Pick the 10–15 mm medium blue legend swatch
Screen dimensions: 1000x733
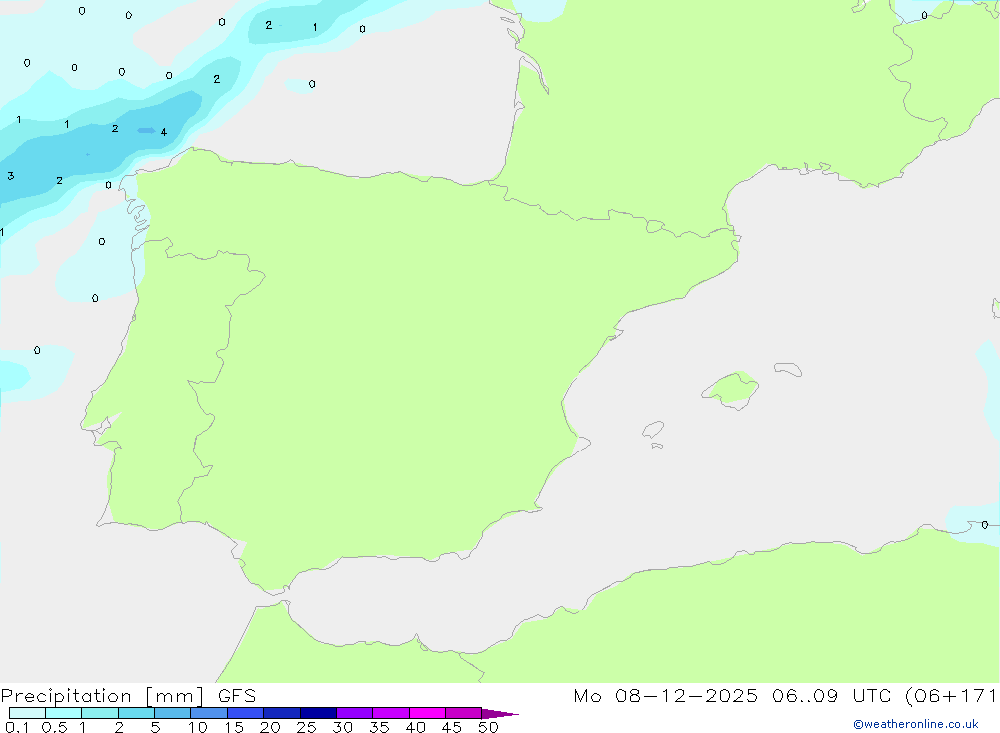[209, 713]
